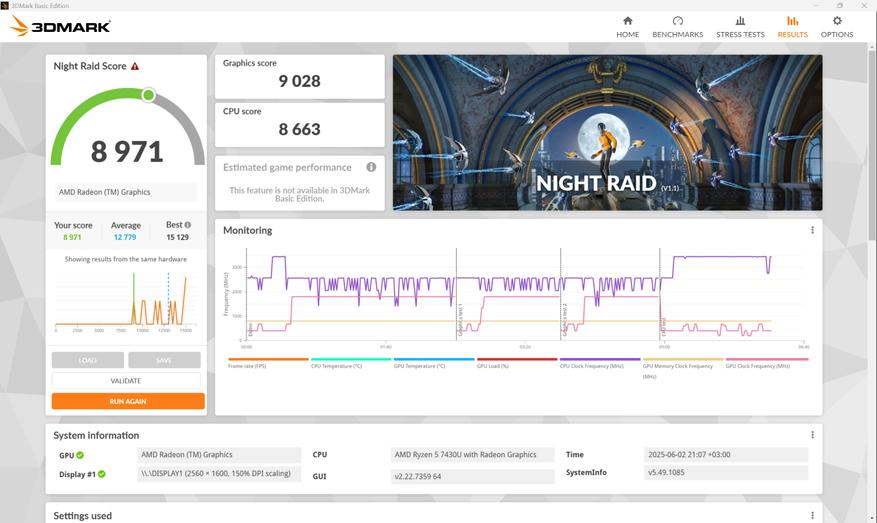Click the SAVE button
Viewport: 877px width, 523px height.
(164, 360)
